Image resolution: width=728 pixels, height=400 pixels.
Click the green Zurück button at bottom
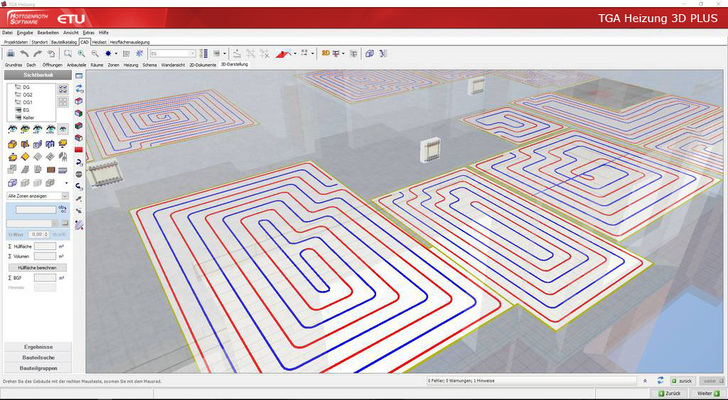point(672,394)
